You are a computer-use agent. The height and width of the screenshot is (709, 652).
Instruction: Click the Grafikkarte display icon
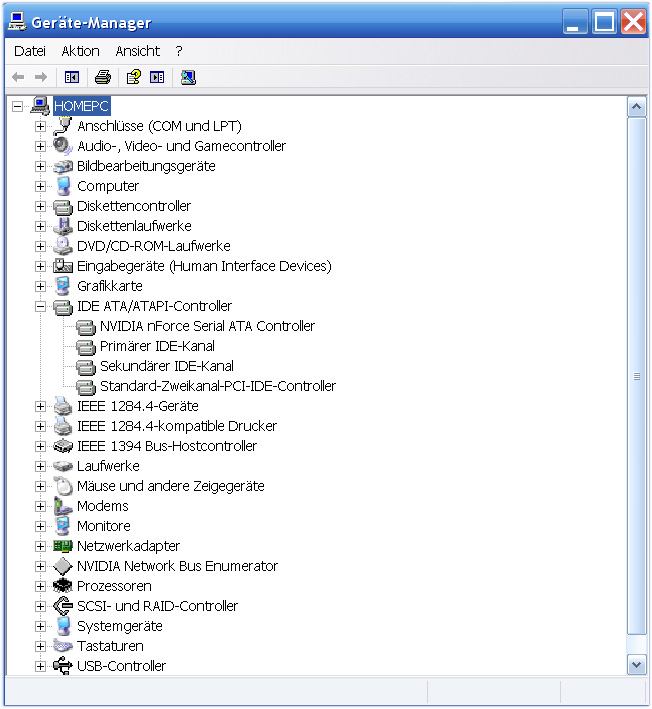pos(62,286)
